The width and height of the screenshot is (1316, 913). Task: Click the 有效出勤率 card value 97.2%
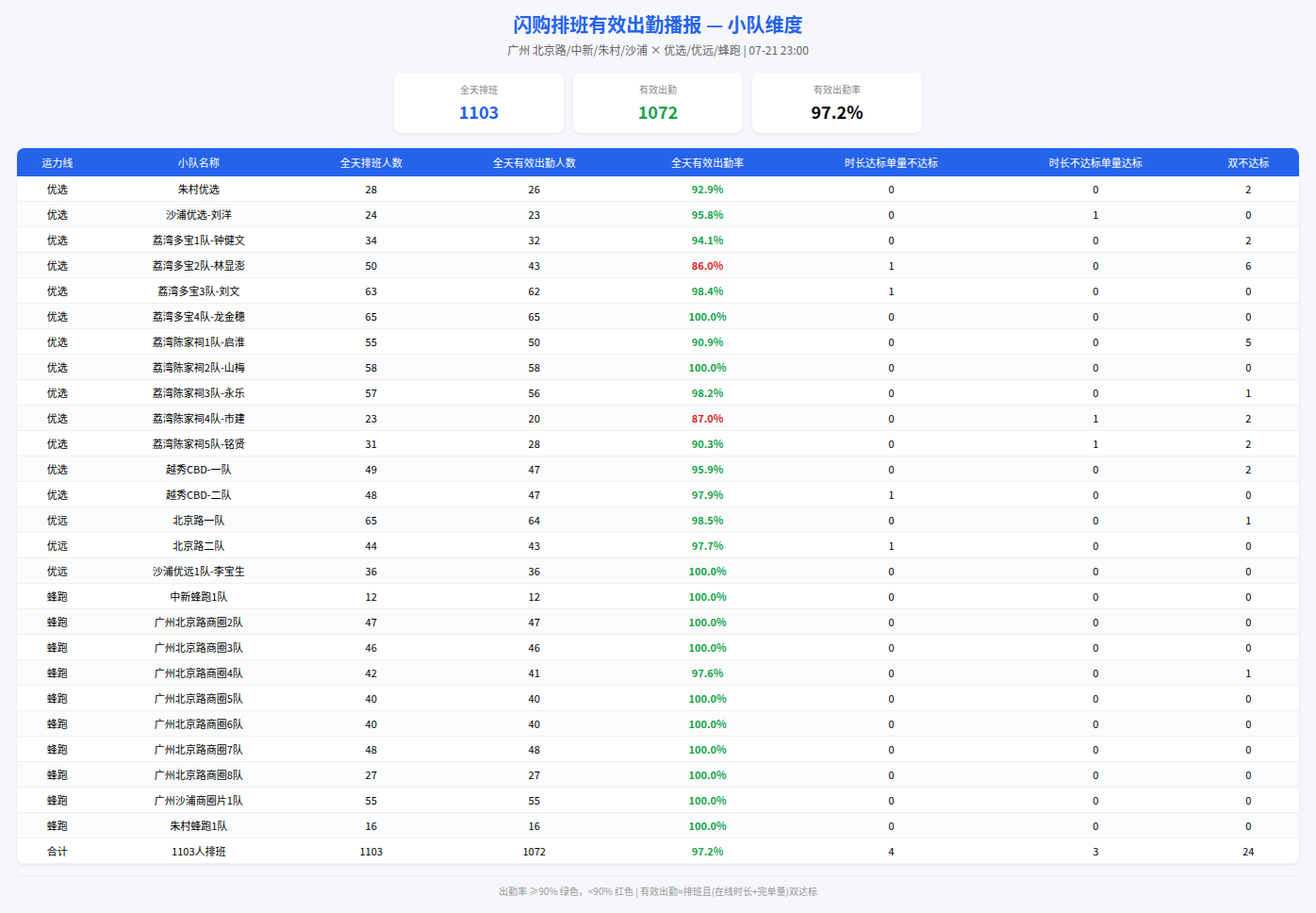pyautogui.click(x=837, y=113)
